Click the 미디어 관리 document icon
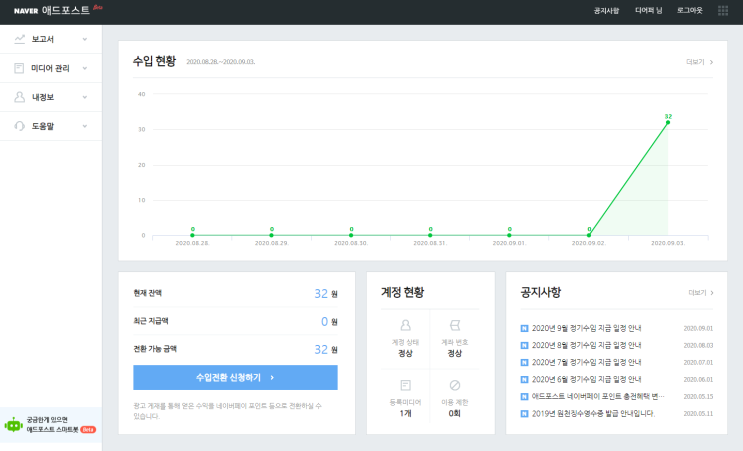This screenshot has width=743, height=451. (x=19, y=68)
